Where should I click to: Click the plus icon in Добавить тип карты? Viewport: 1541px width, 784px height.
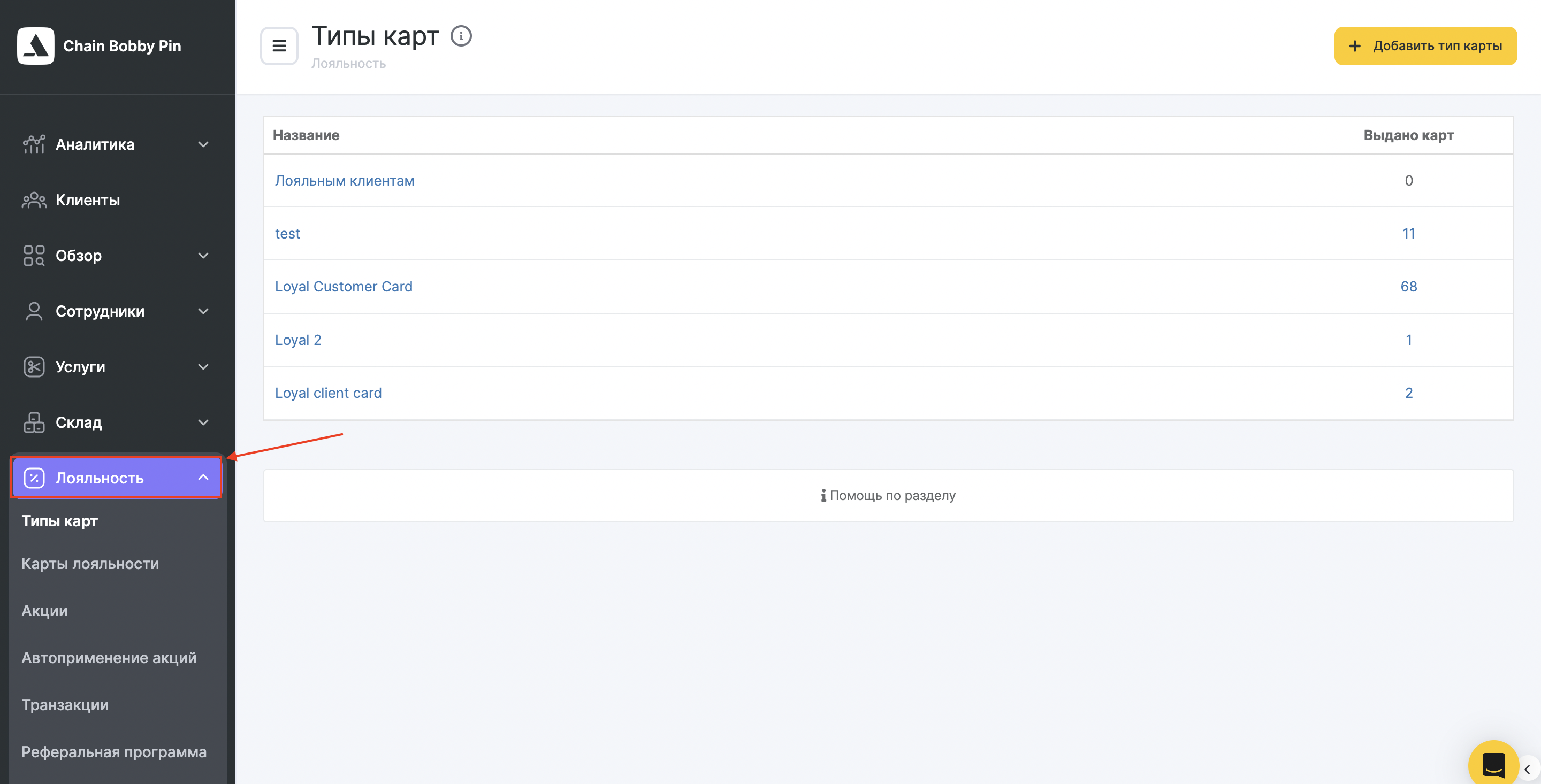1355,46
